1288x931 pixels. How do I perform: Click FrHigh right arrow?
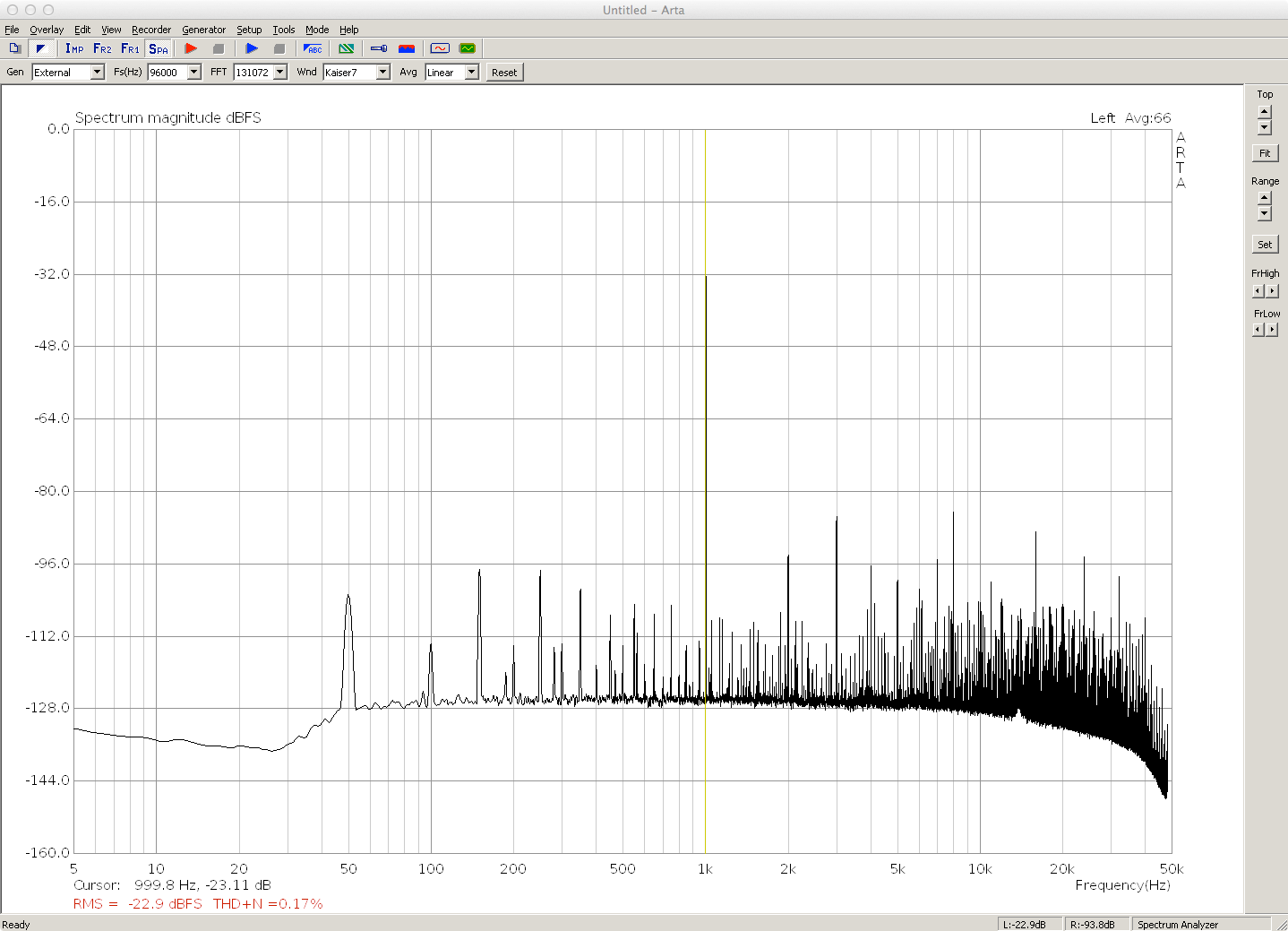tap(1273, 291)
